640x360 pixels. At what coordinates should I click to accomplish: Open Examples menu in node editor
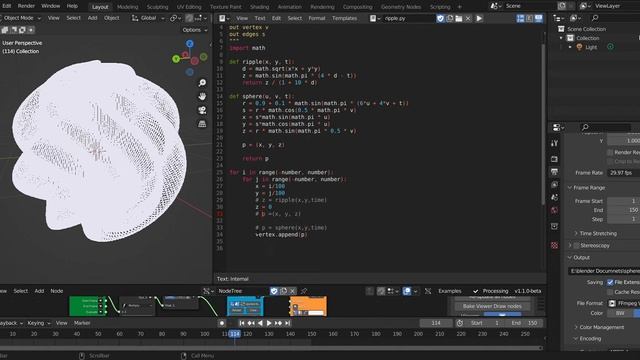449,291
